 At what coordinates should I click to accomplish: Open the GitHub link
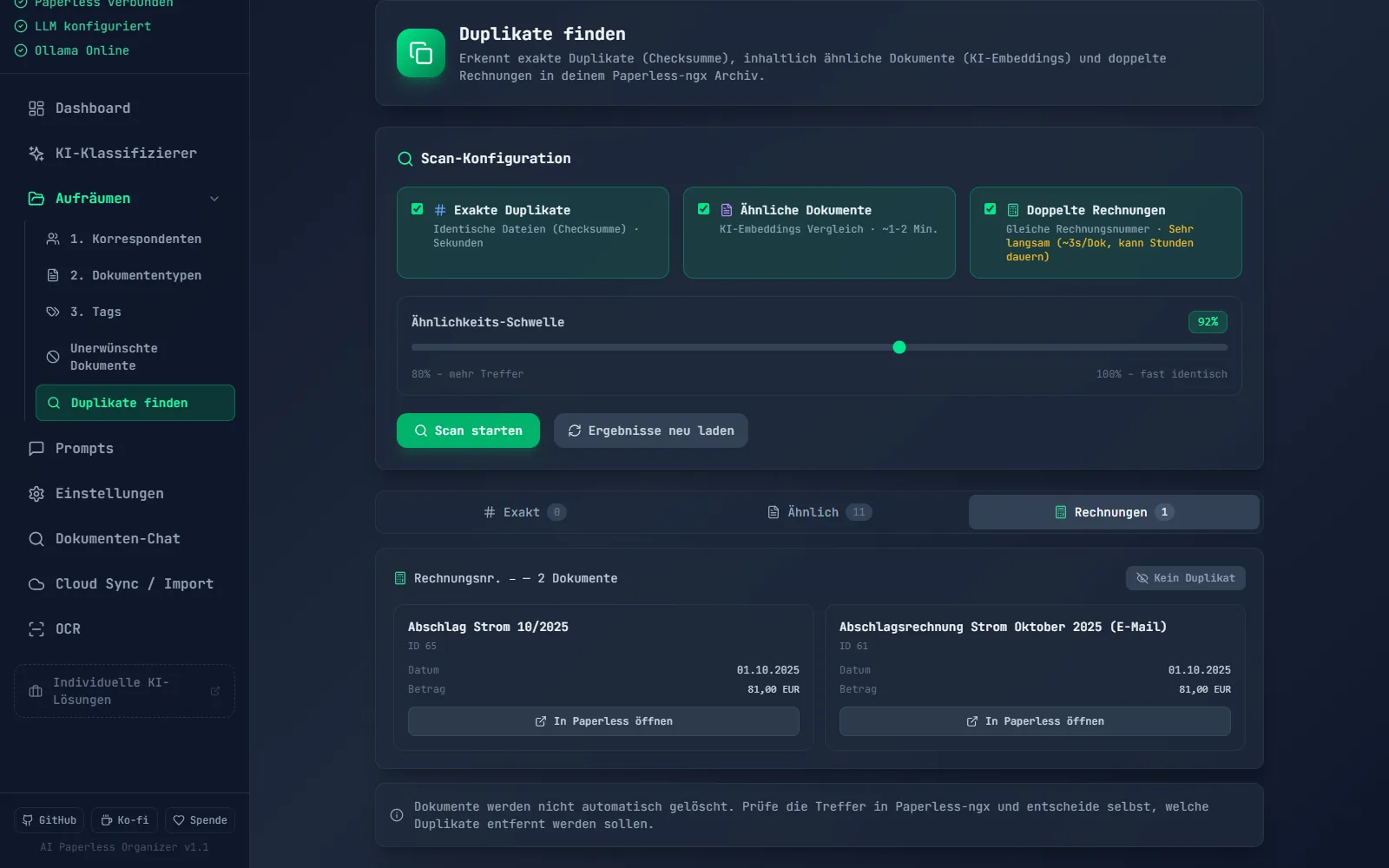pos(49,820)
